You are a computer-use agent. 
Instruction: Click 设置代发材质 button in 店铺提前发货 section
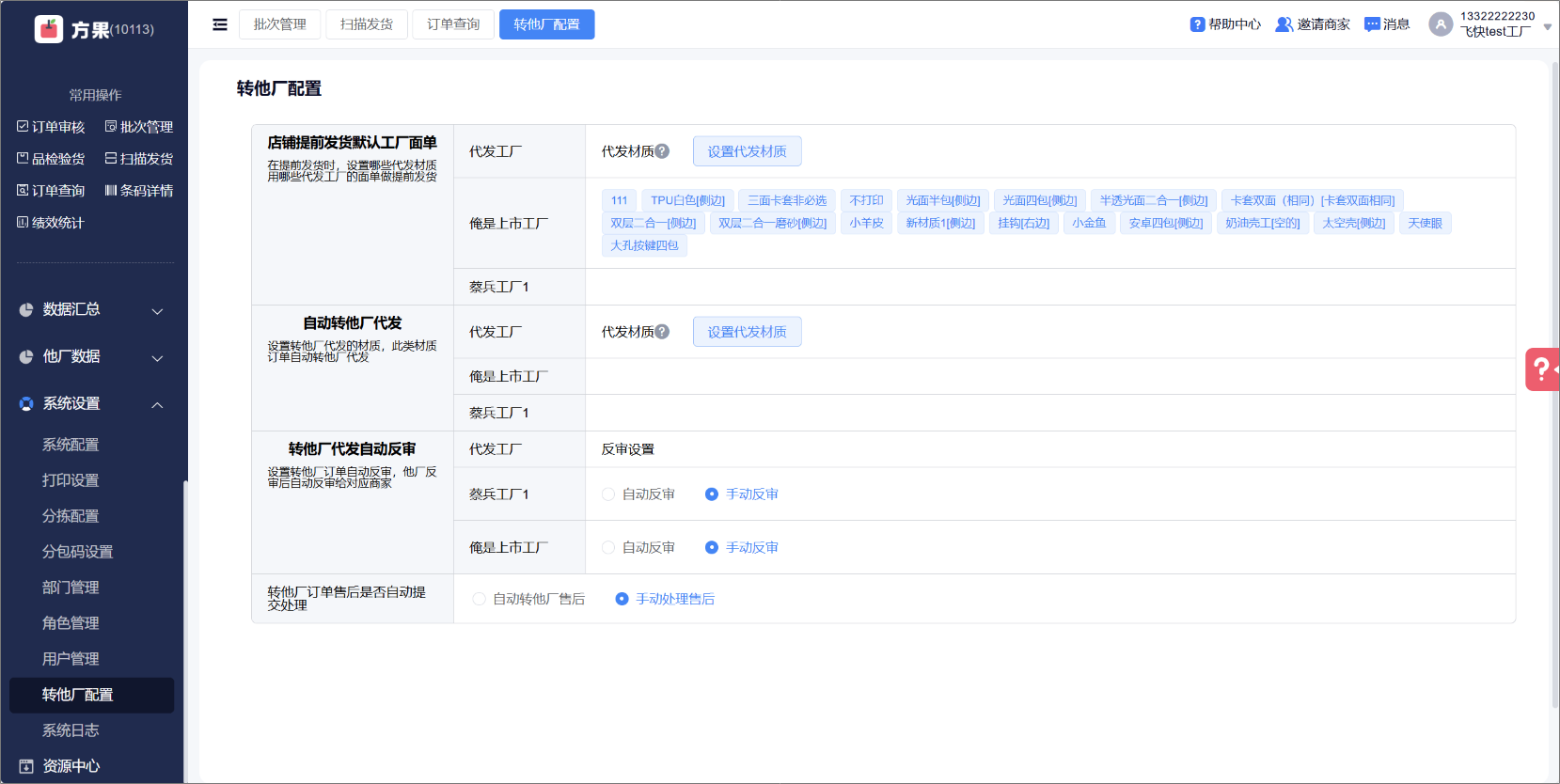click(747, 151)
